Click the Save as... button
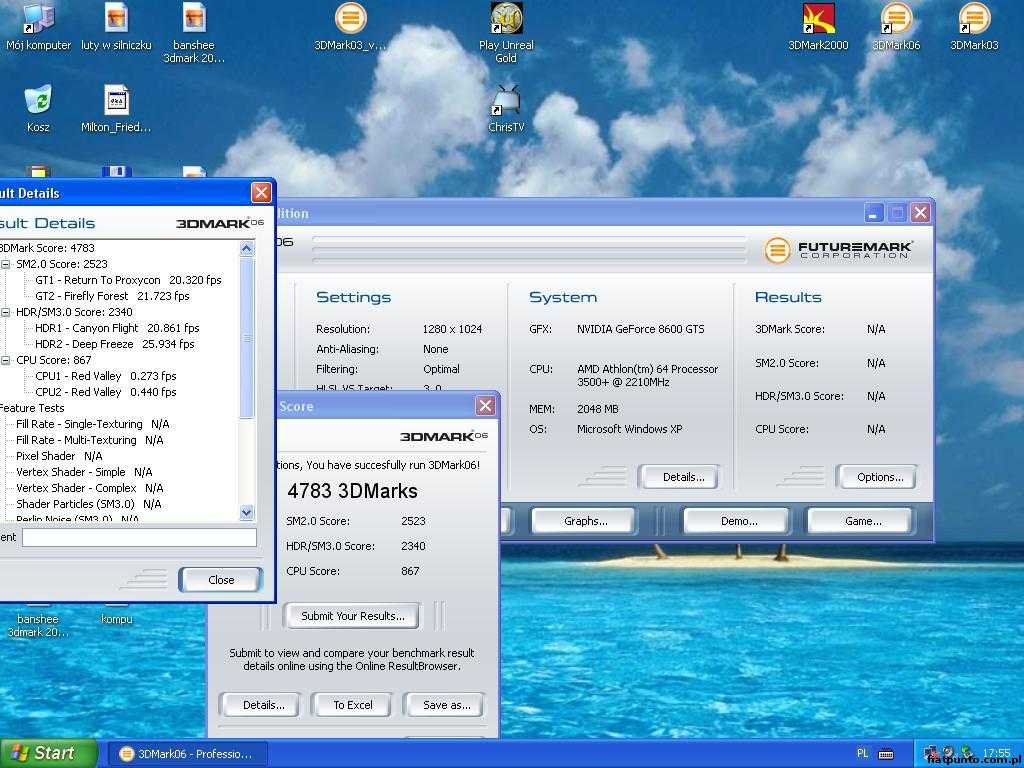This screenshot has width=1024, height=768. [445, 705]
